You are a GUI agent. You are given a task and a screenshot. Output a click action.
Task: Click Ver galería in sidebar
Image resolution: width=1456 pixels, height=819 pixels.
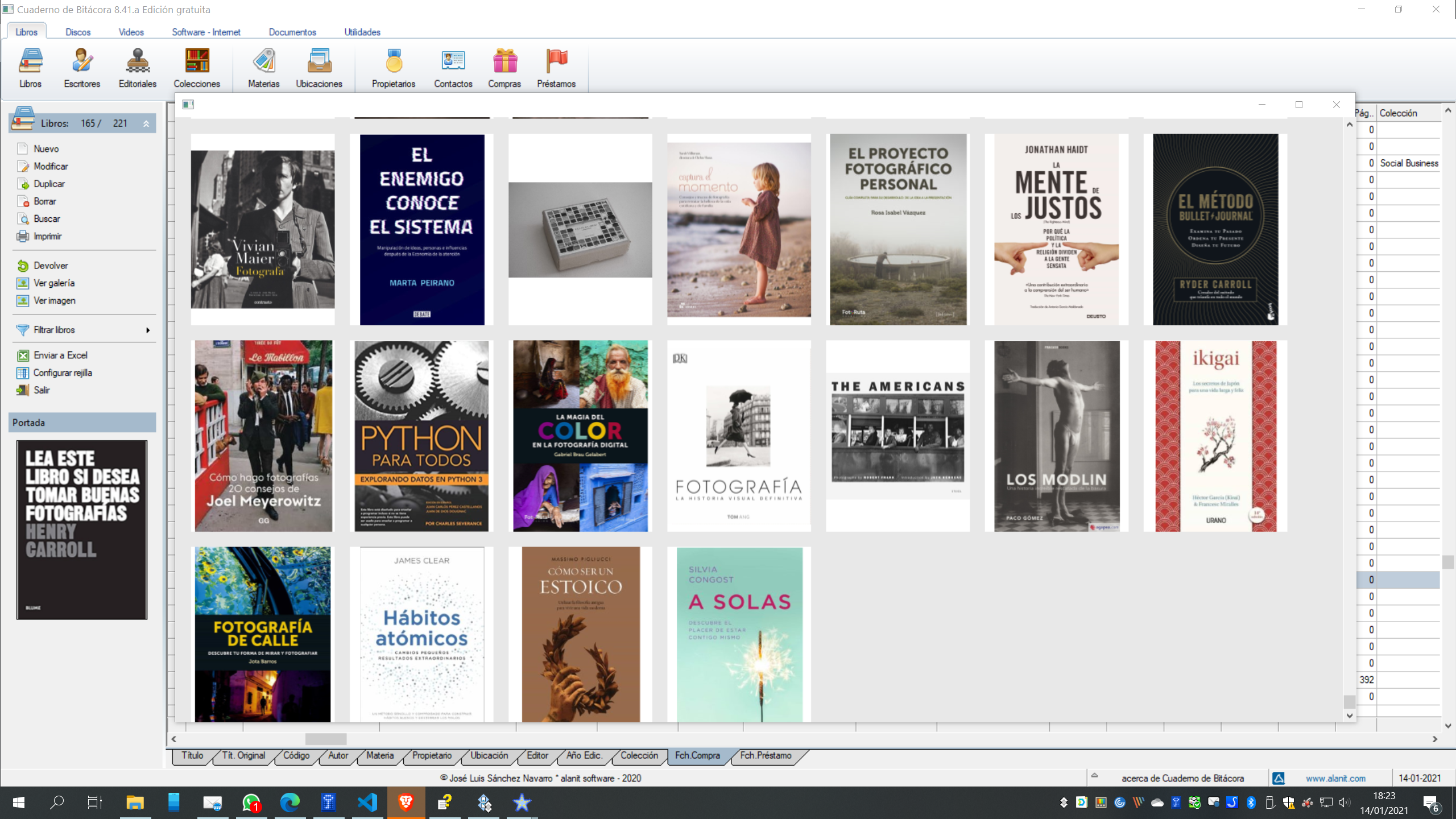click(x=54, y=283)
